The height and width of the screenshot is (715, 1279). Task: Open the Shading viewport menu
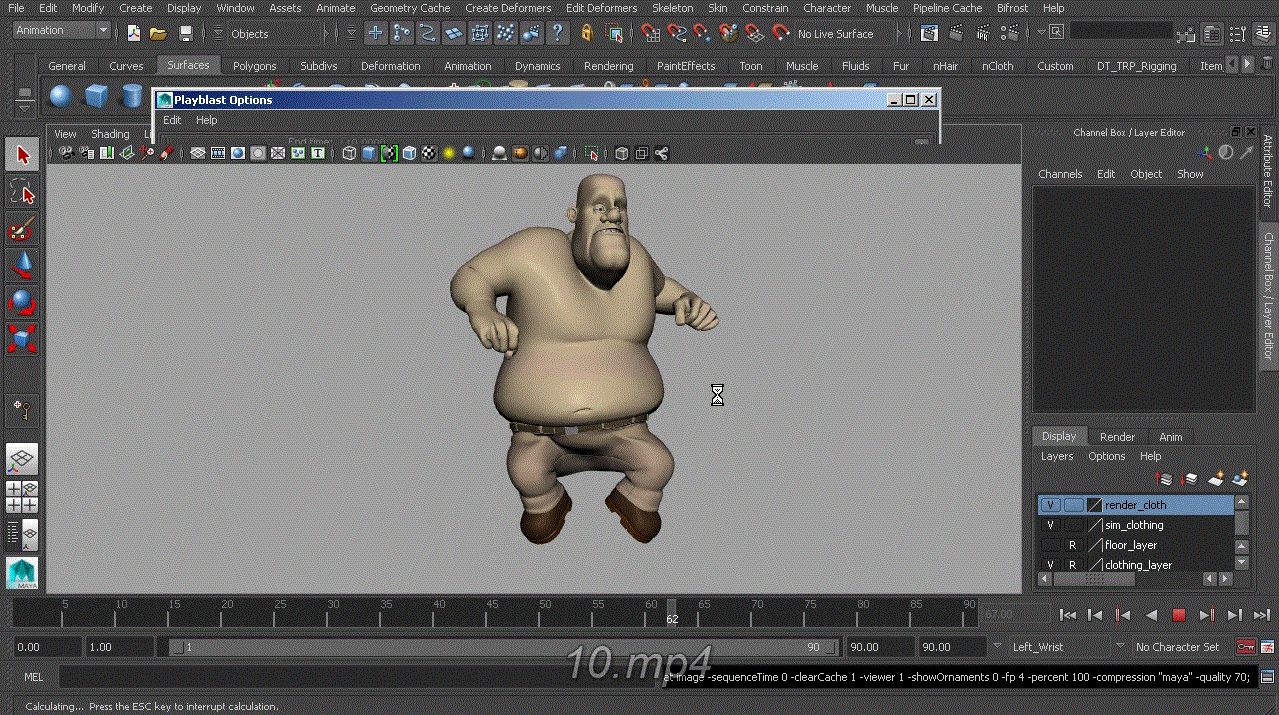tap(110, 134)
